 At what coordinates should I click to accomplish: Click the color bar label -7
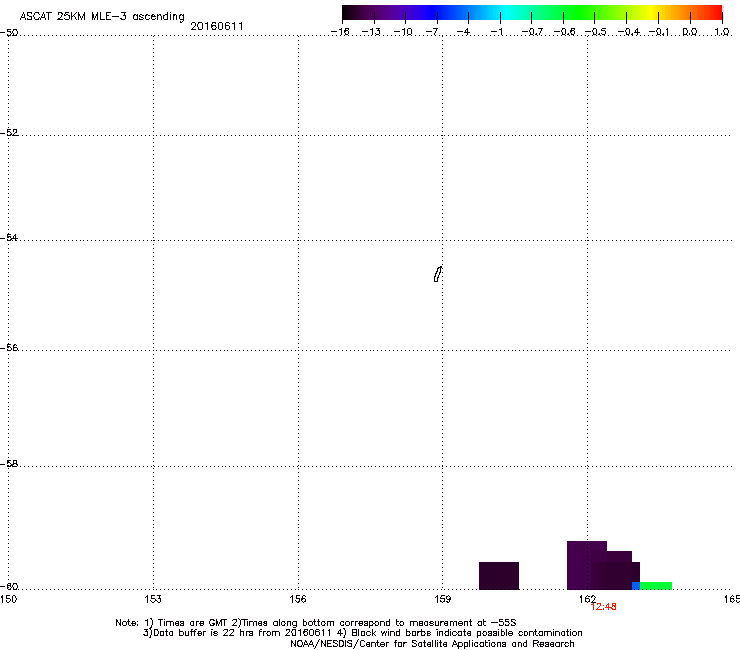click(433, 32)
